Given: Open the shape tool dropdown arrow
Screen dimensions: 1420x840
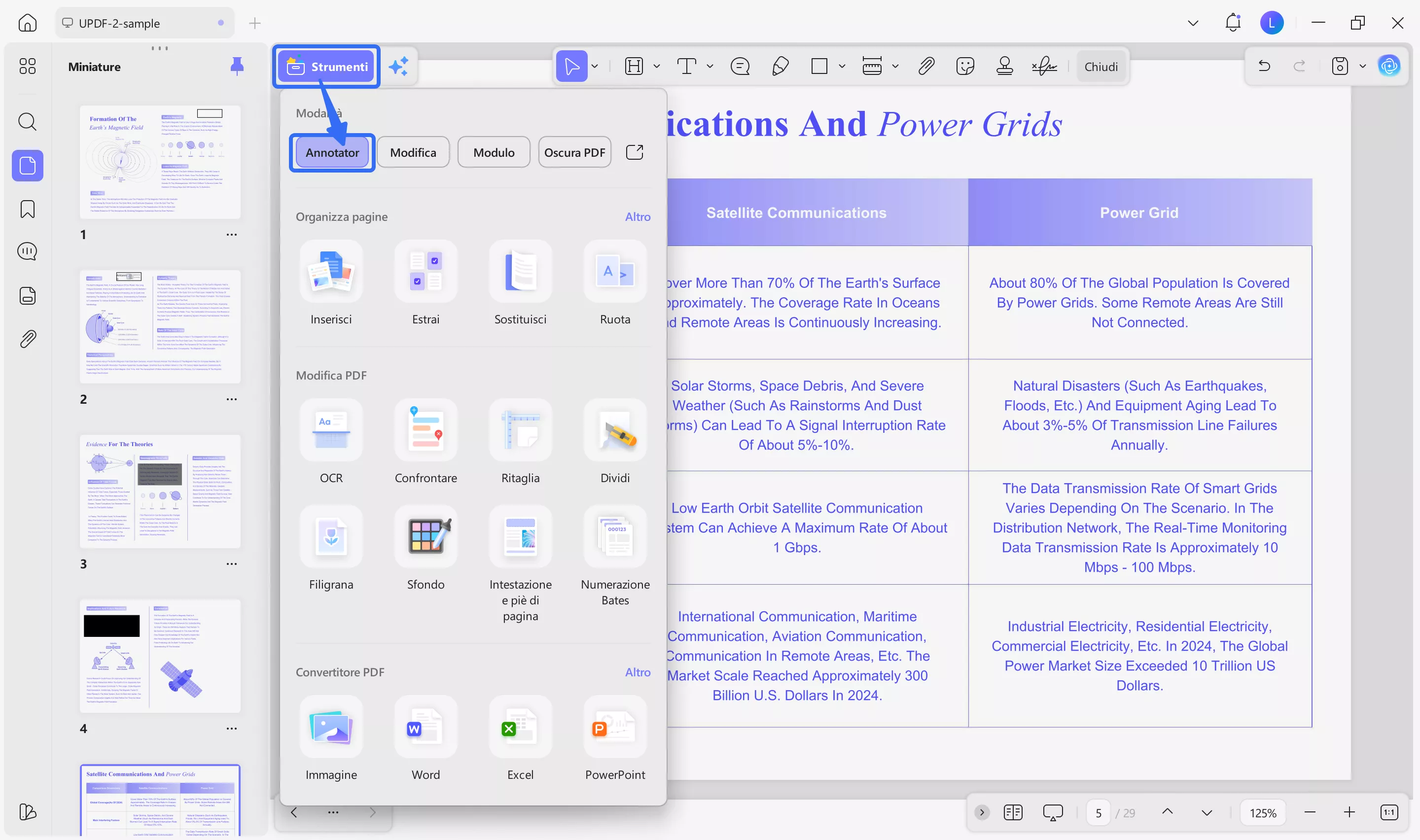Looking at the screenshot, I should (842, 66).
